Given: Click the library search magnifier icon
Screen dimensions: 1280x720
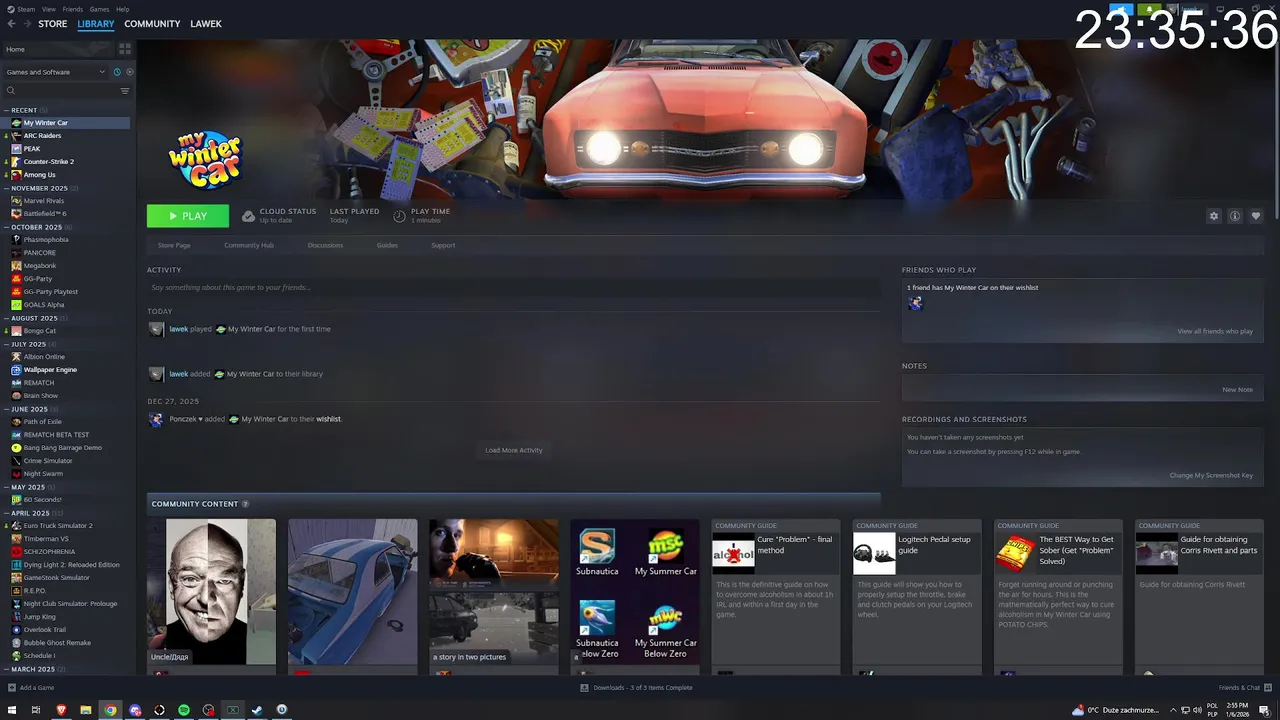Looking at the screenshot, I should [11, 91].
